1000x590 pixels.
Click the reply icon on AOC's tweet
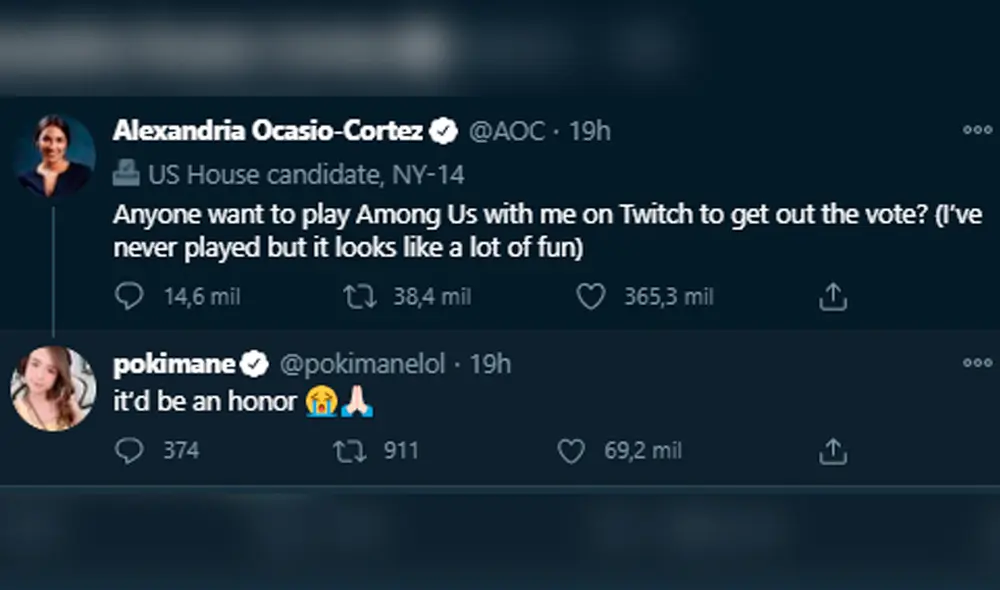click(129, 296)
